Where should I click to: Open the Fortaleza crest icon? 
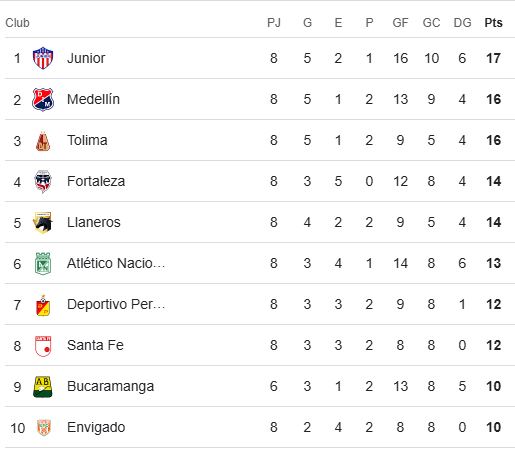[x=43, y=181]
